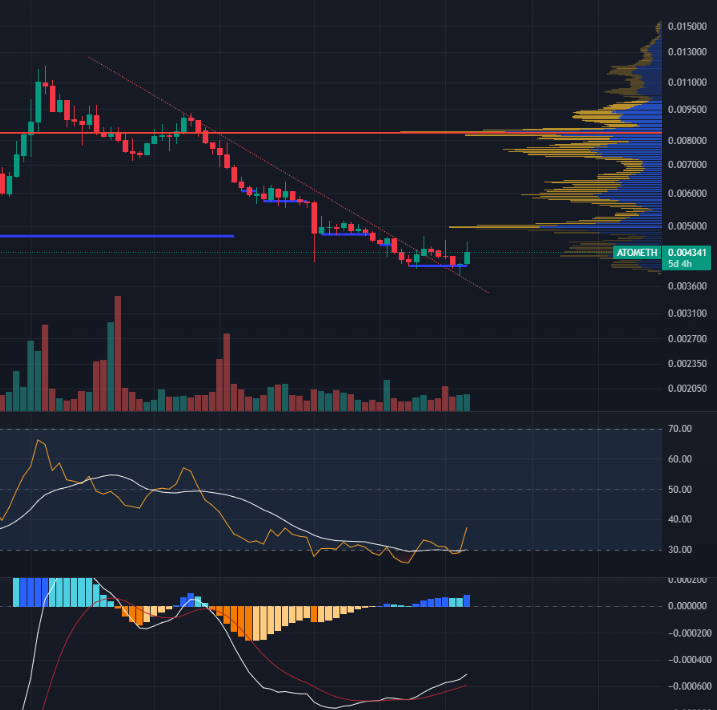Screen dimensions: 717x710
Task: Click the MACD −0.000600 axis label
Action: tap(689, 686)
